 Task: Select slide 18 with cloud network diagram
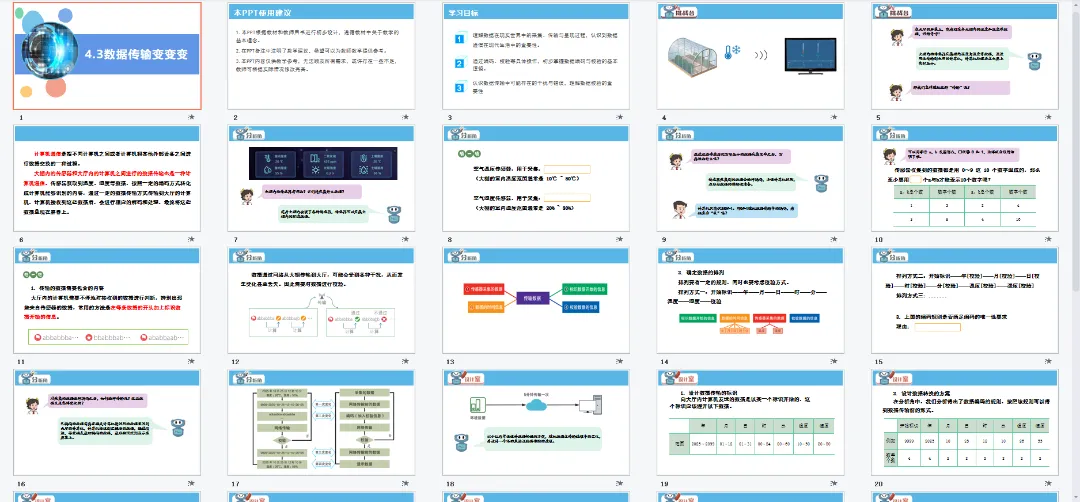[x=536, y=422]
